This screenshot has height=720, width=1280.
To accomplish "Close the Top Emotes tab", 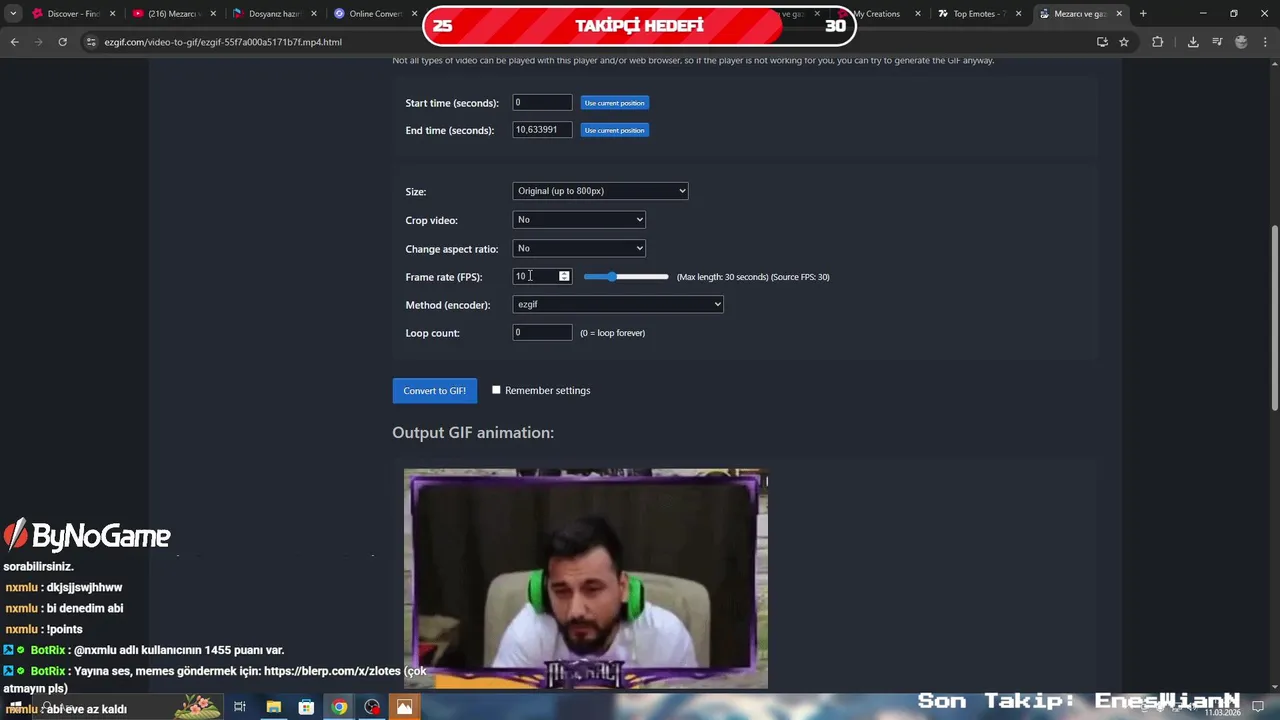I will 1019,14.
